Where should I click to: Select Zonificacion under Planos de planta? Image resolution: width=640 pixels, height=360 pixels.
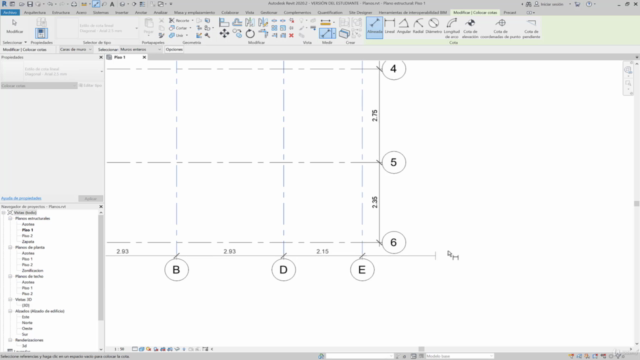(32, 271)
